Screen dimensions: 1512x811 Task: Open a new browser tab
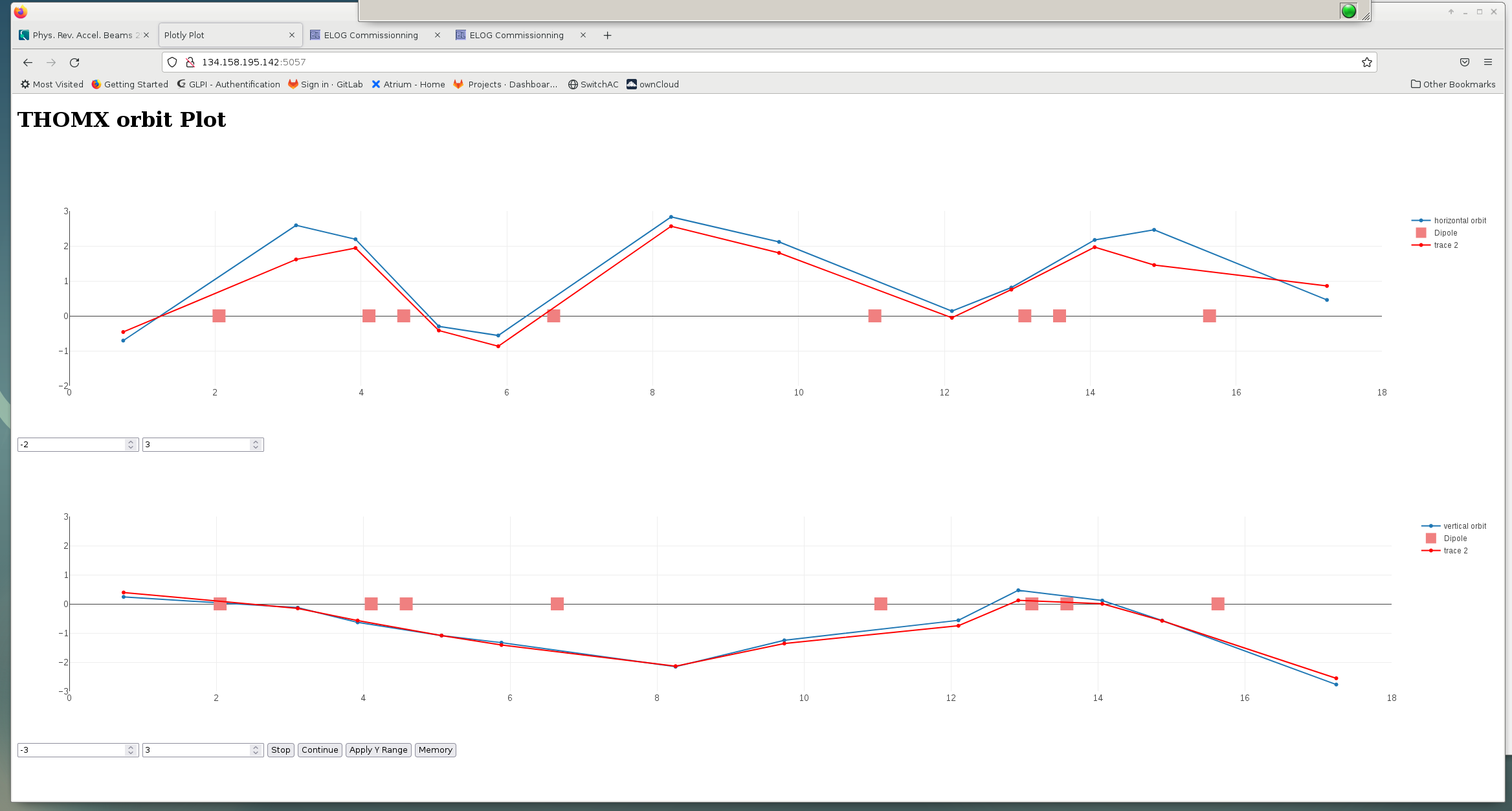point(607,36)
